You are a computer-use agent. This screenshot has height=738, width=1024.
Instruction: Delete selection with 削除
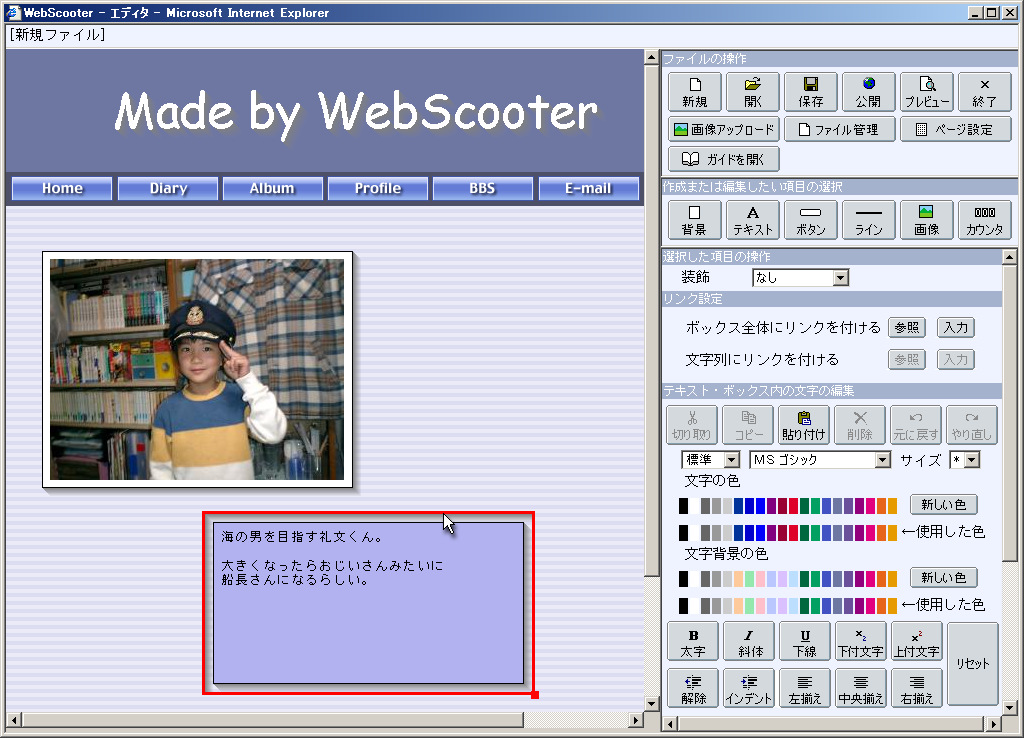pyautogui.click(x=860, y=425)
